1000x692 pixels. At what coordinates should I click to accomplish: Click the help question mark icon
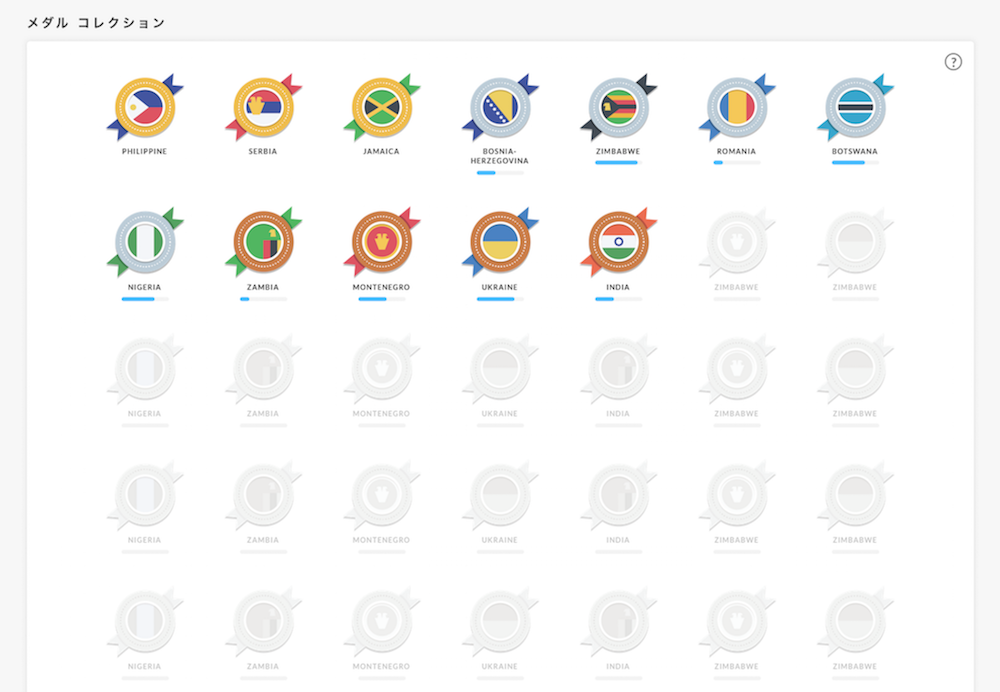pyautogui.click(x=953, y=62)
